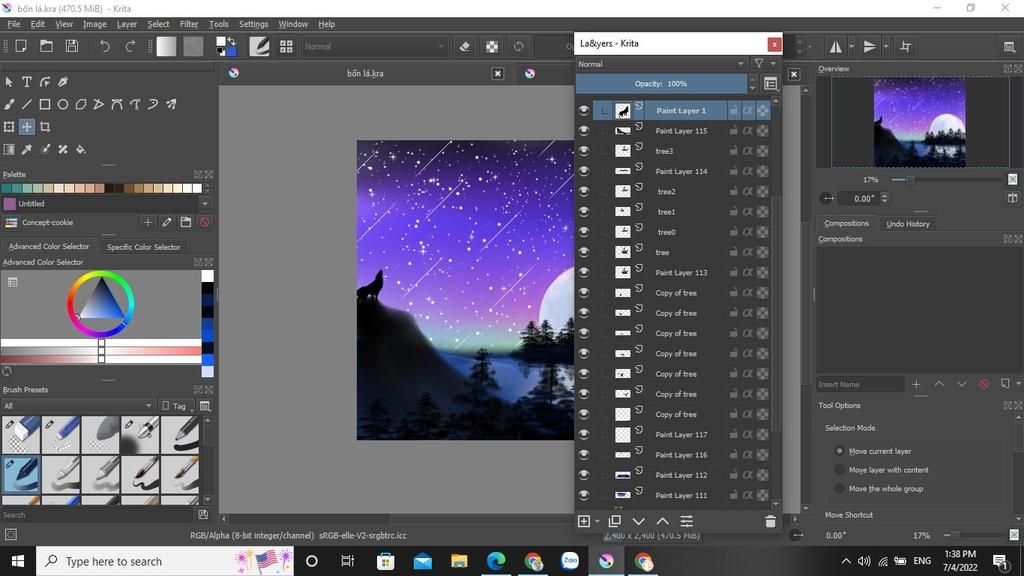Hide Paint Layer 1
1024x576 pixels.
tap(584, 110)
